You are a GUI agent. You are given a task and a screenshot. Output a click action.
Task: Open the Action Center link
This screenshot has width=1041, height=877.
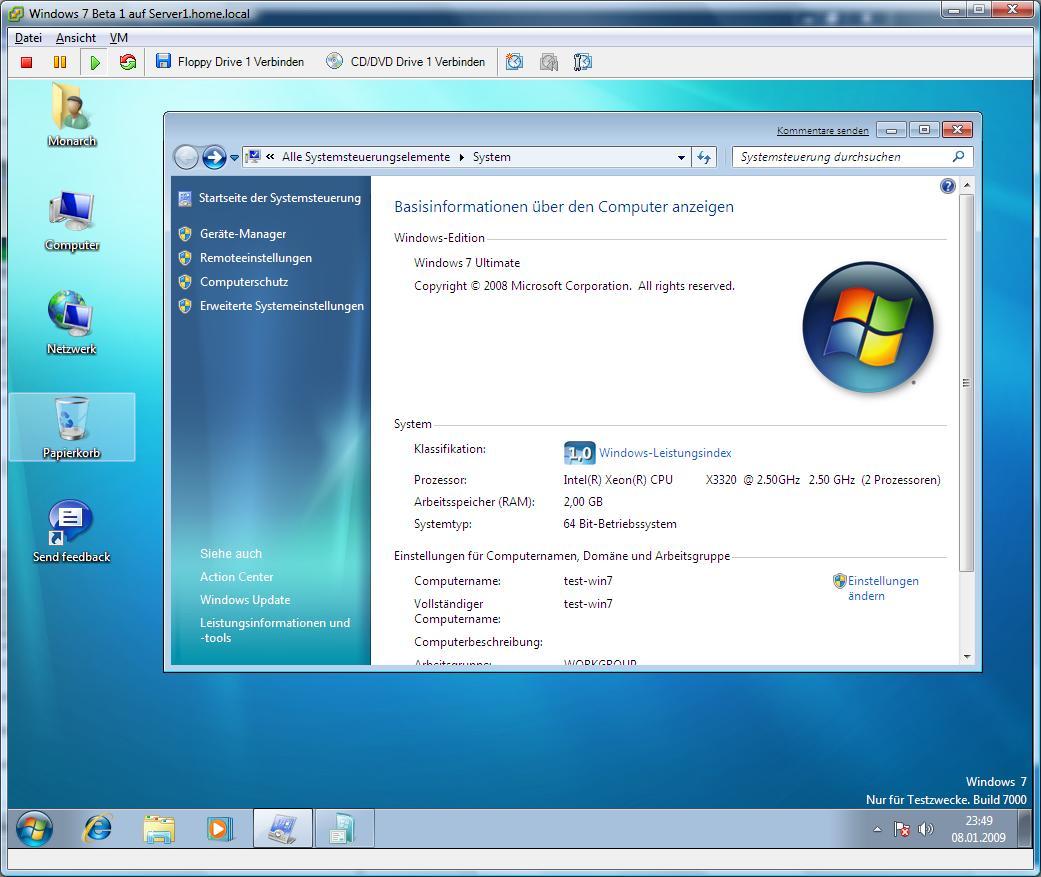click(236, 577)
